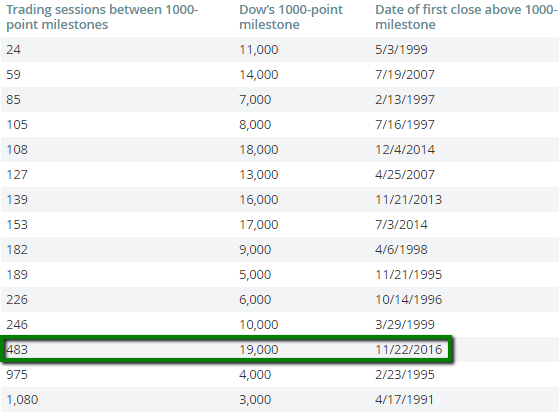Select the cell showing 59 sessions

click(14, 75)
